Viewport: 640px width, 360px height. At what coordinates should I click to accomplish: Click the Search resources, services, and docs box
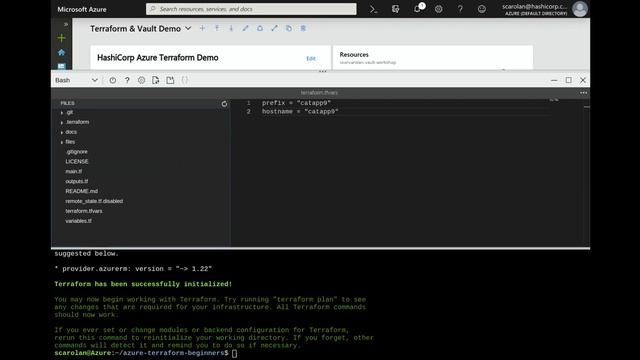[x=251, y=9]
